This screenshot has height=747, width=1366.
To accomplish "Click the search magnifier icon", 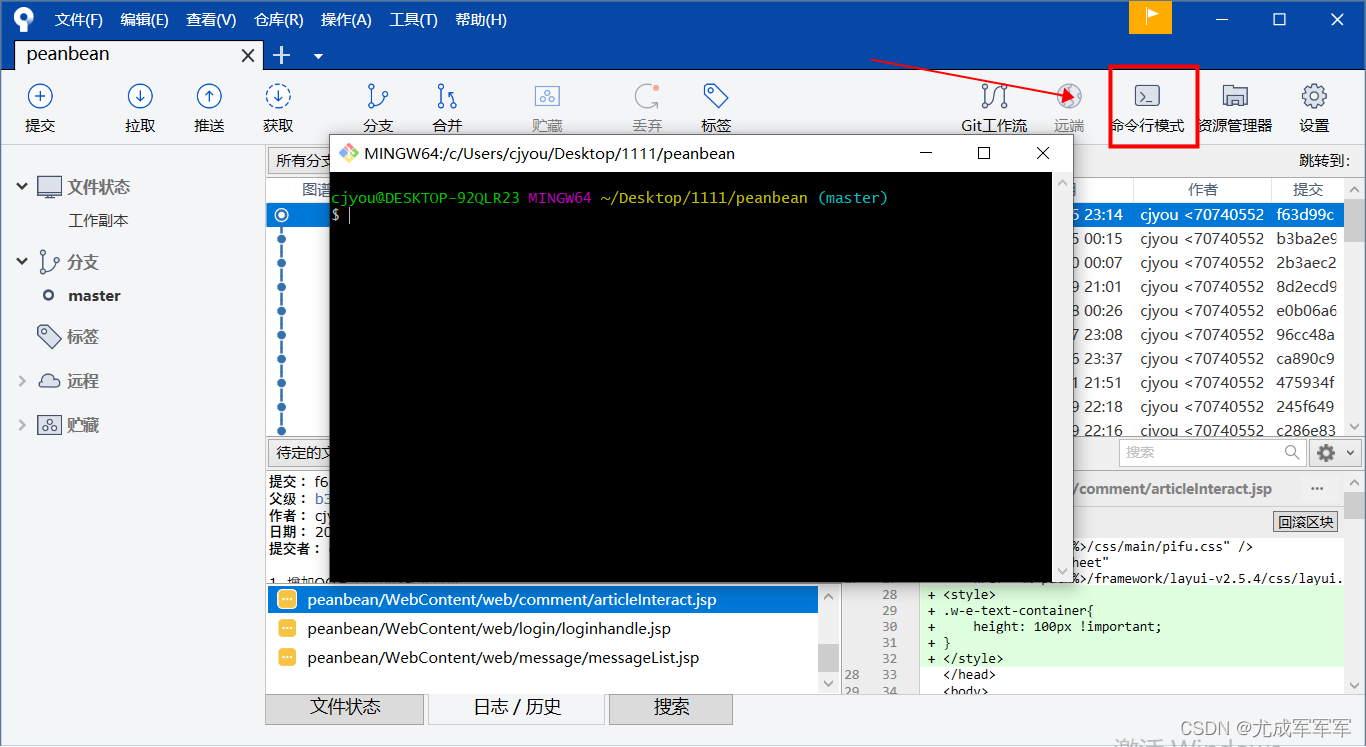I will (1292, 453).
